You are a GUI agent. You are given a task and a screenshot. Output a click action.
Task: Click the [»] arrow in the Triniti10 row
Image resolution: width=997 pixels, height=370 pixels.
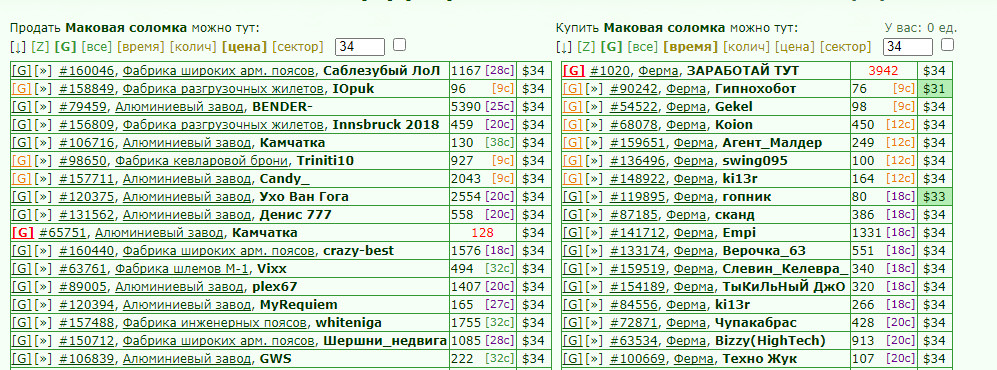pos(43,161)
